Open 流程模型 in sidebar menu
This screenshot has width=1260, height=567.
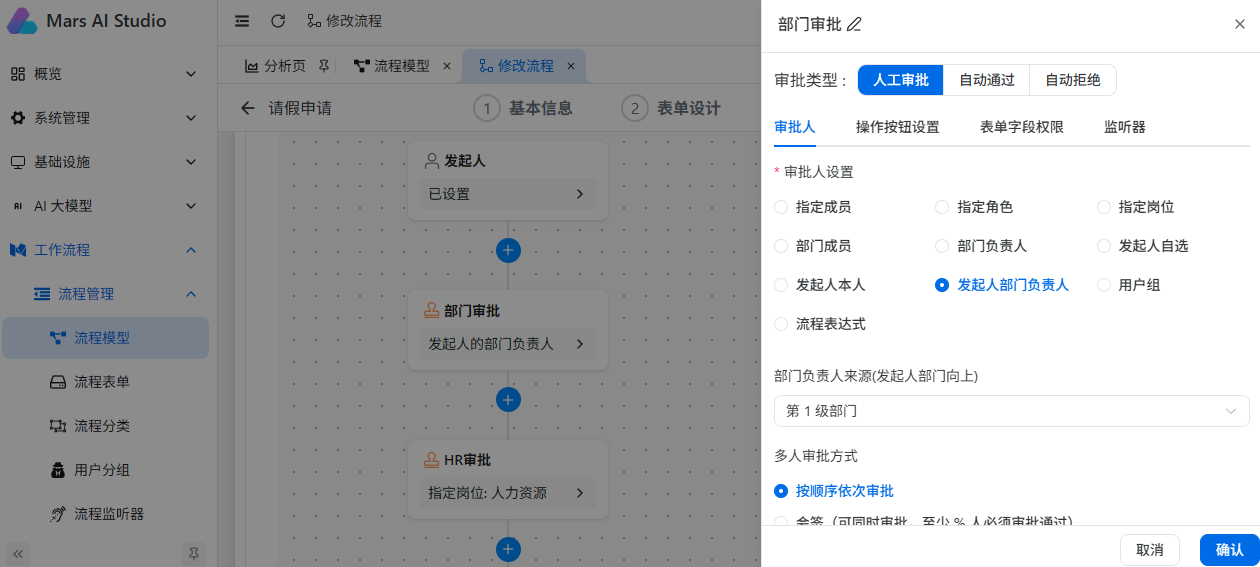coord(105,338)
